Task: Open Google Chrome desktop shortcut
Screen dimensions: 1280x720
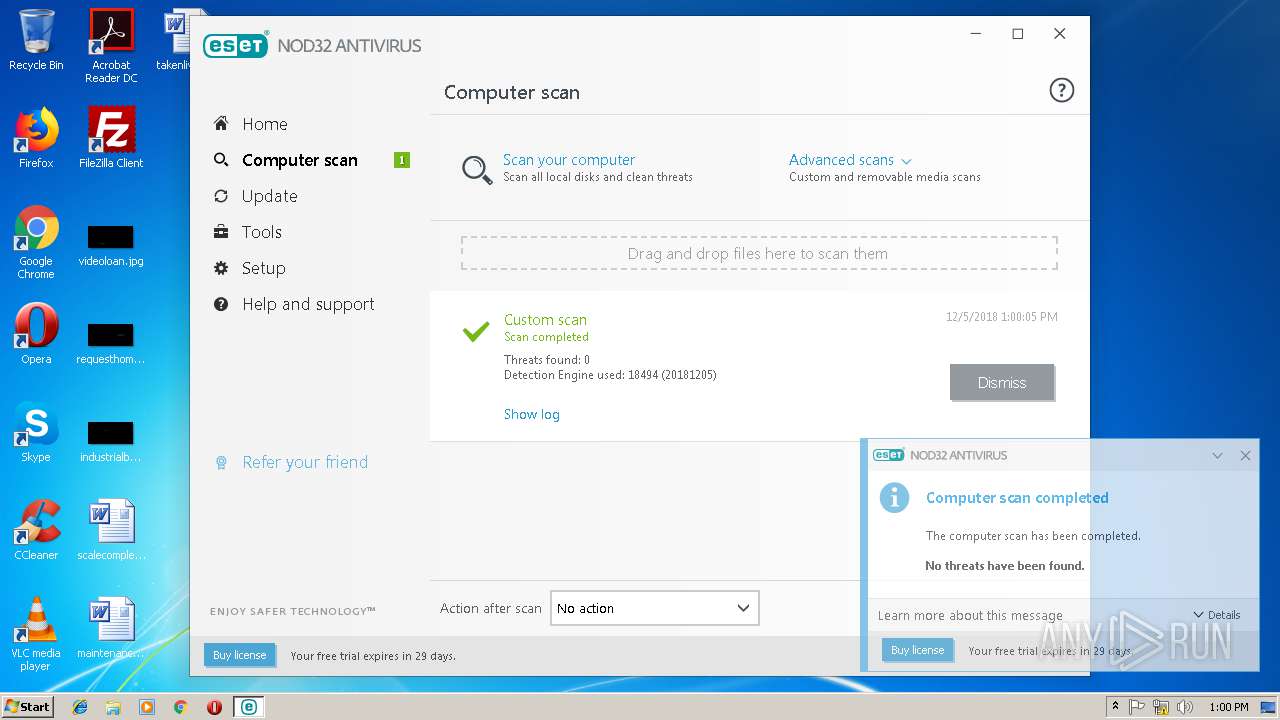Action: (x=36, y=242)
